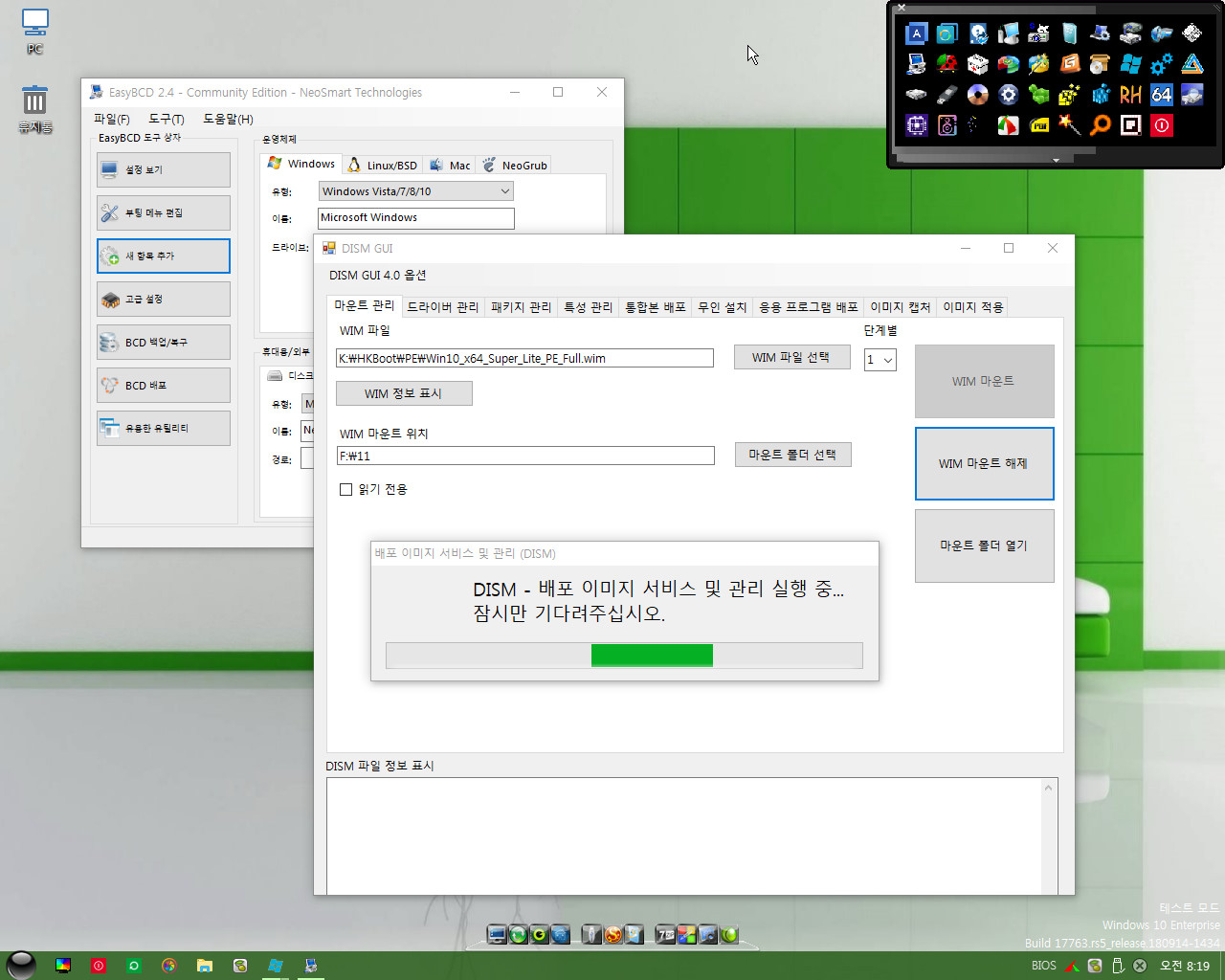Click the Microsoft Windows name field in EasyBCD
The height and width of the screenshot is (980, 1225).
(415, 217)
